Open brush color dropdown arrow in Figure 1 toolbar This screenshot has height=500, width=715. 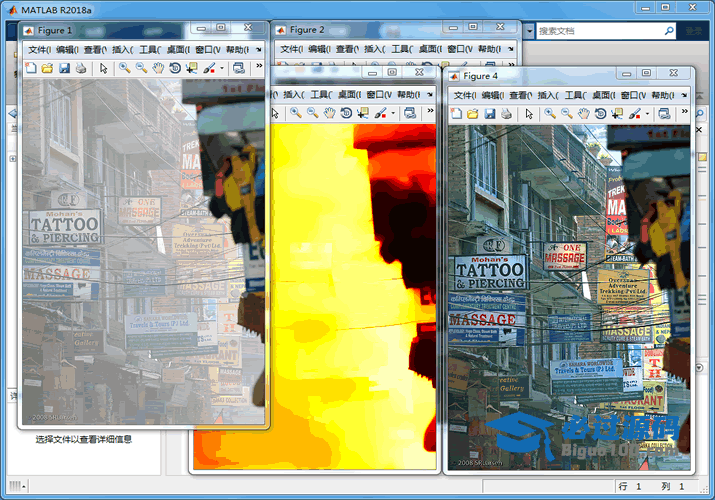click(222, 69)
